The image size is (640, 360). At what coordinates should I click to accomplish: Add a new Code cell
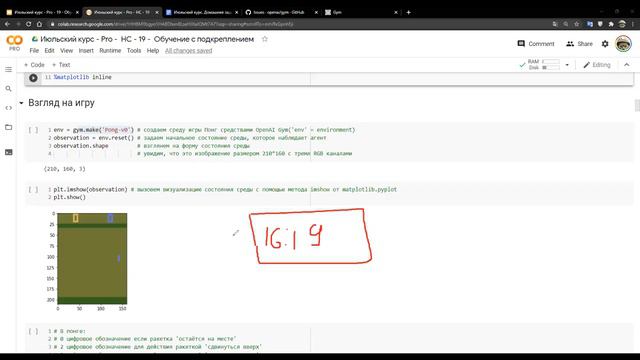point(34,65)
